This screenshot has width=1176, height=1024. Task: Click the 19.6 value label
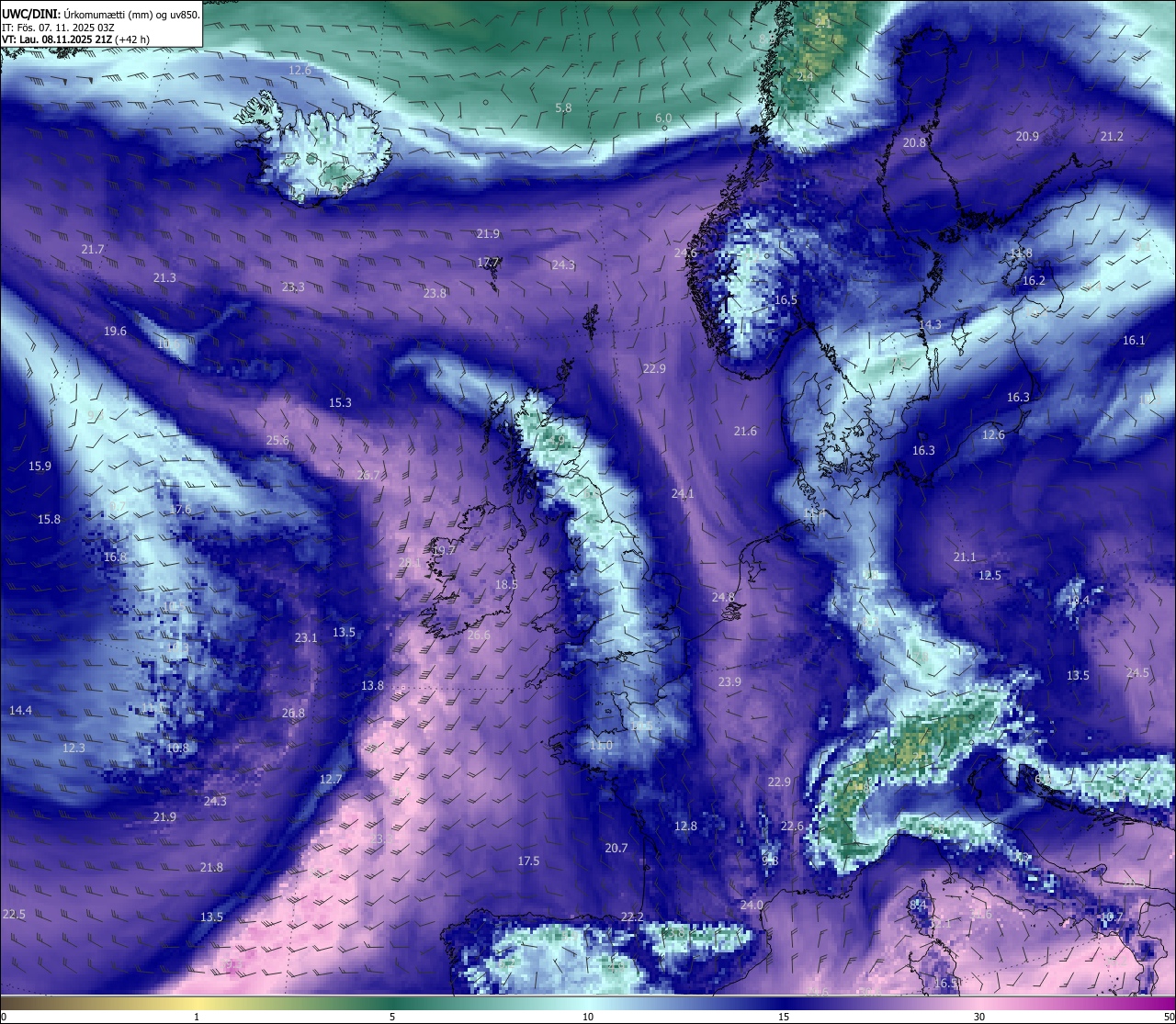pyautogui.click(x=115, y=331)
